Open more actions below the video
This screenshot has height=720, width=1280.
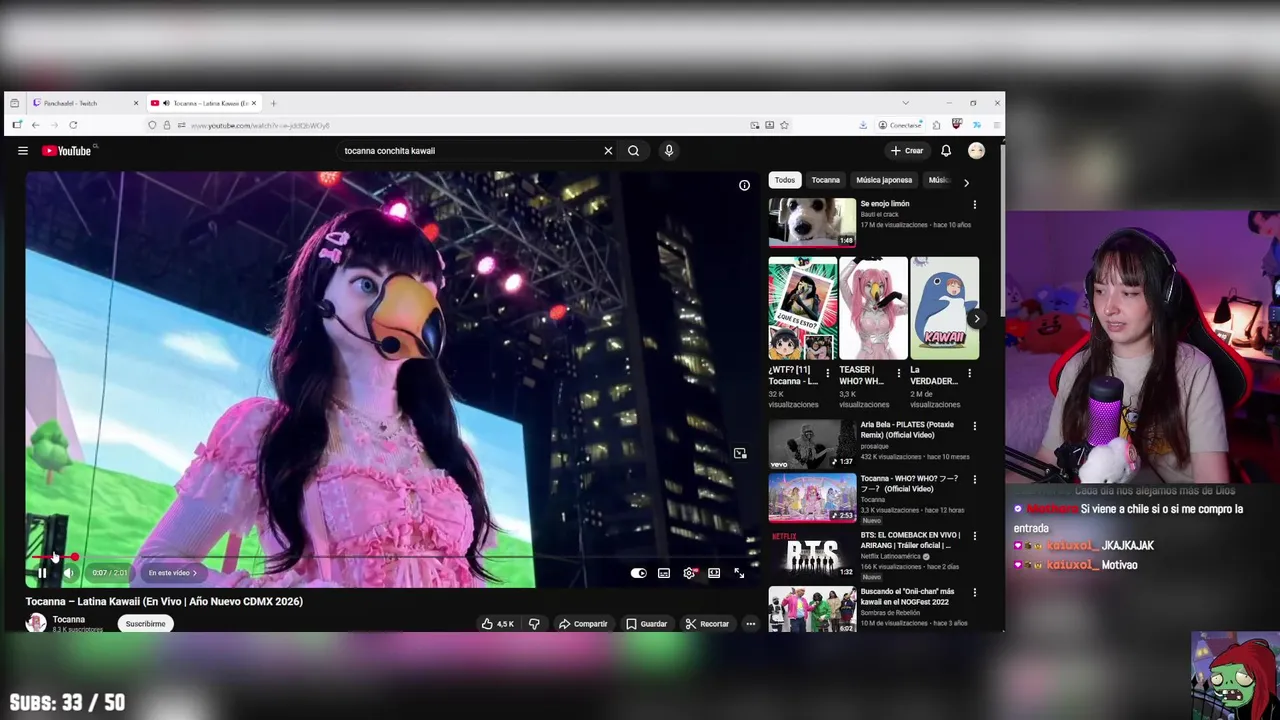tap(750, 624)
